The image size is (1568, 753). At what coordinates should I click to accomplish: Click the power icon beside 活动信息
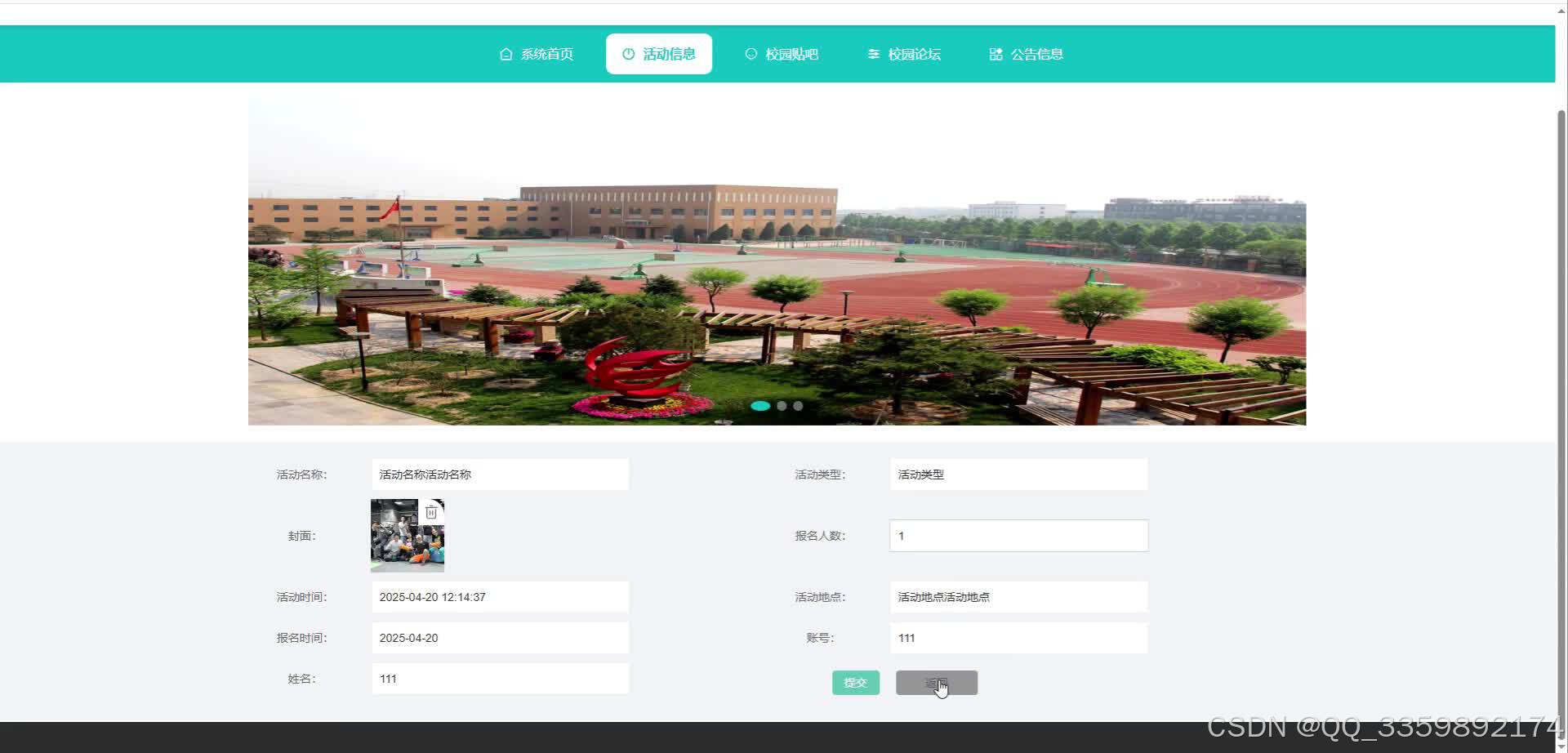tap(628, 54)
